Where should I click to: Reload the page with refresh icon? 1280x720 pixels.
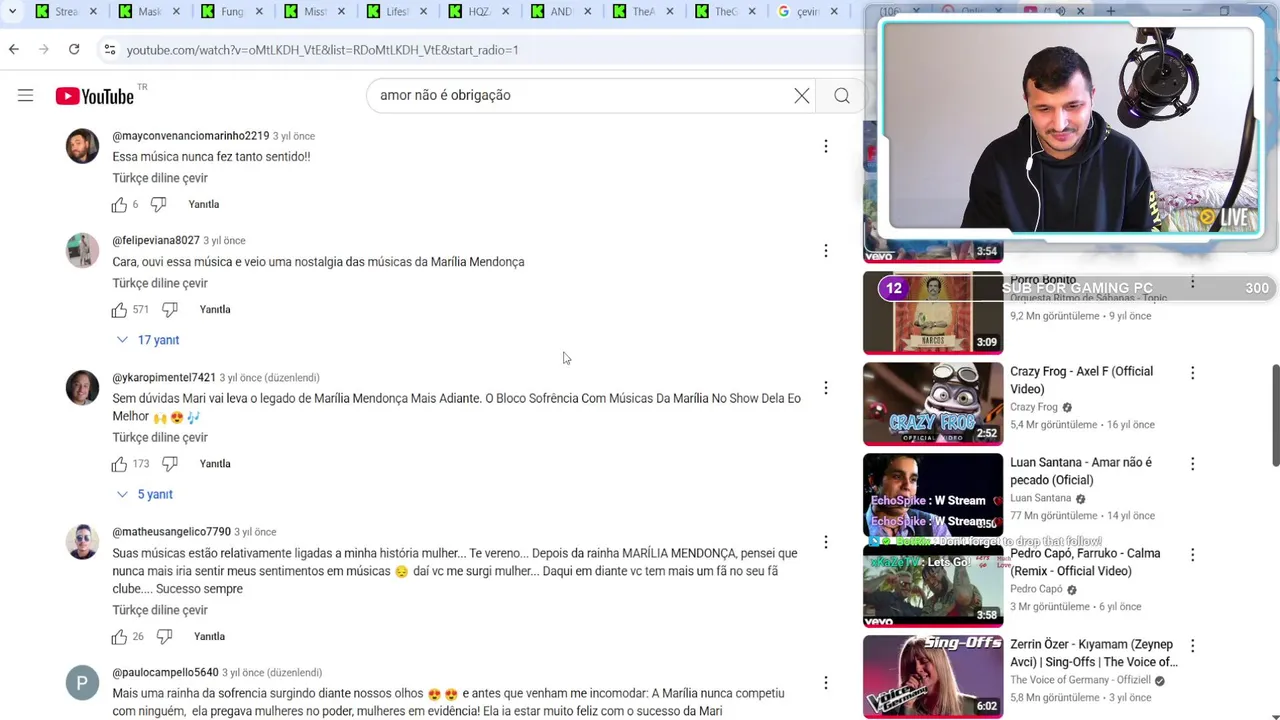point(74,49)
